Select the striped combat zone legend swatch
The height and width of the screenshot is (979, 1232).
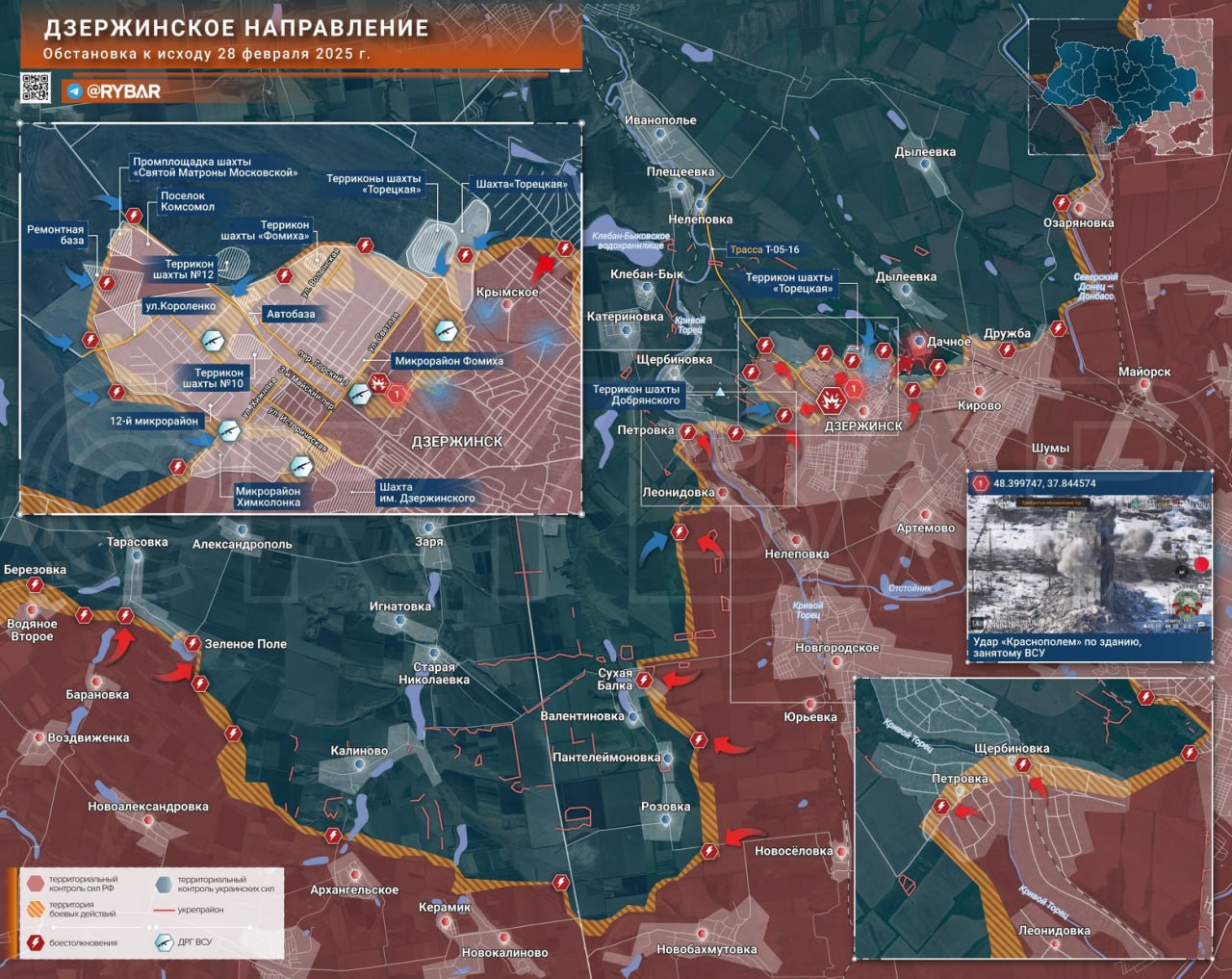coord(35,910)
